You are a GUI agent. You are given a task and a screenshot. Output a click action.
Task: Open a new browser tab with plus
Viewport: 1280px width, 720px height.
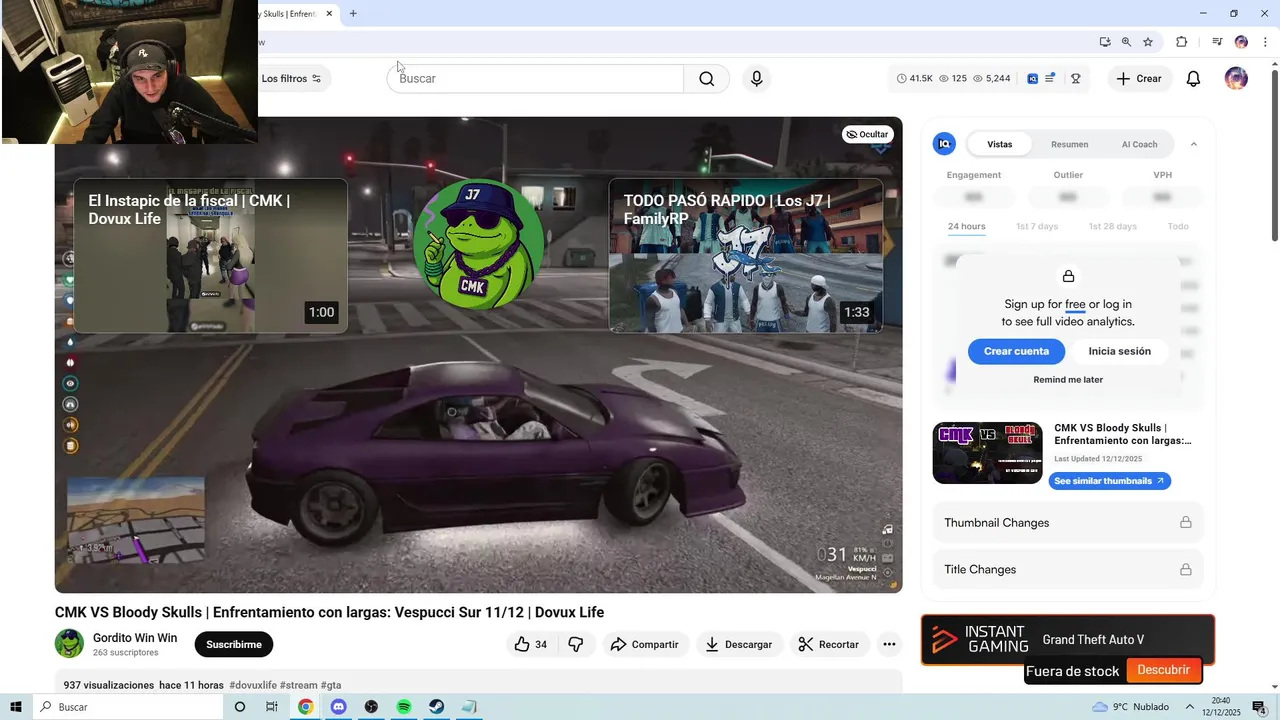coord(353,14)
